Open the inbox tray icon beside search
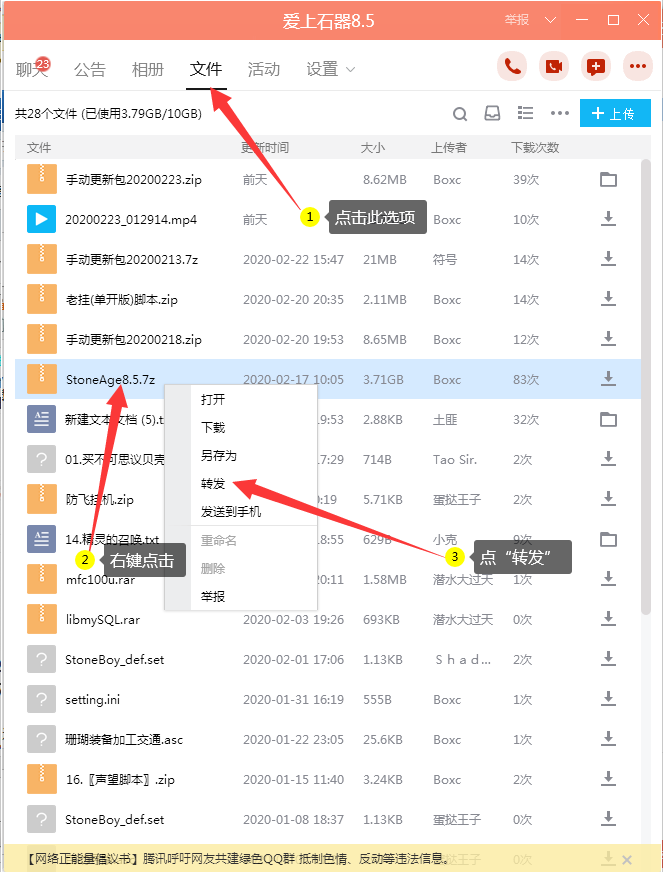663x872 pixels. [x=492, y=113]
